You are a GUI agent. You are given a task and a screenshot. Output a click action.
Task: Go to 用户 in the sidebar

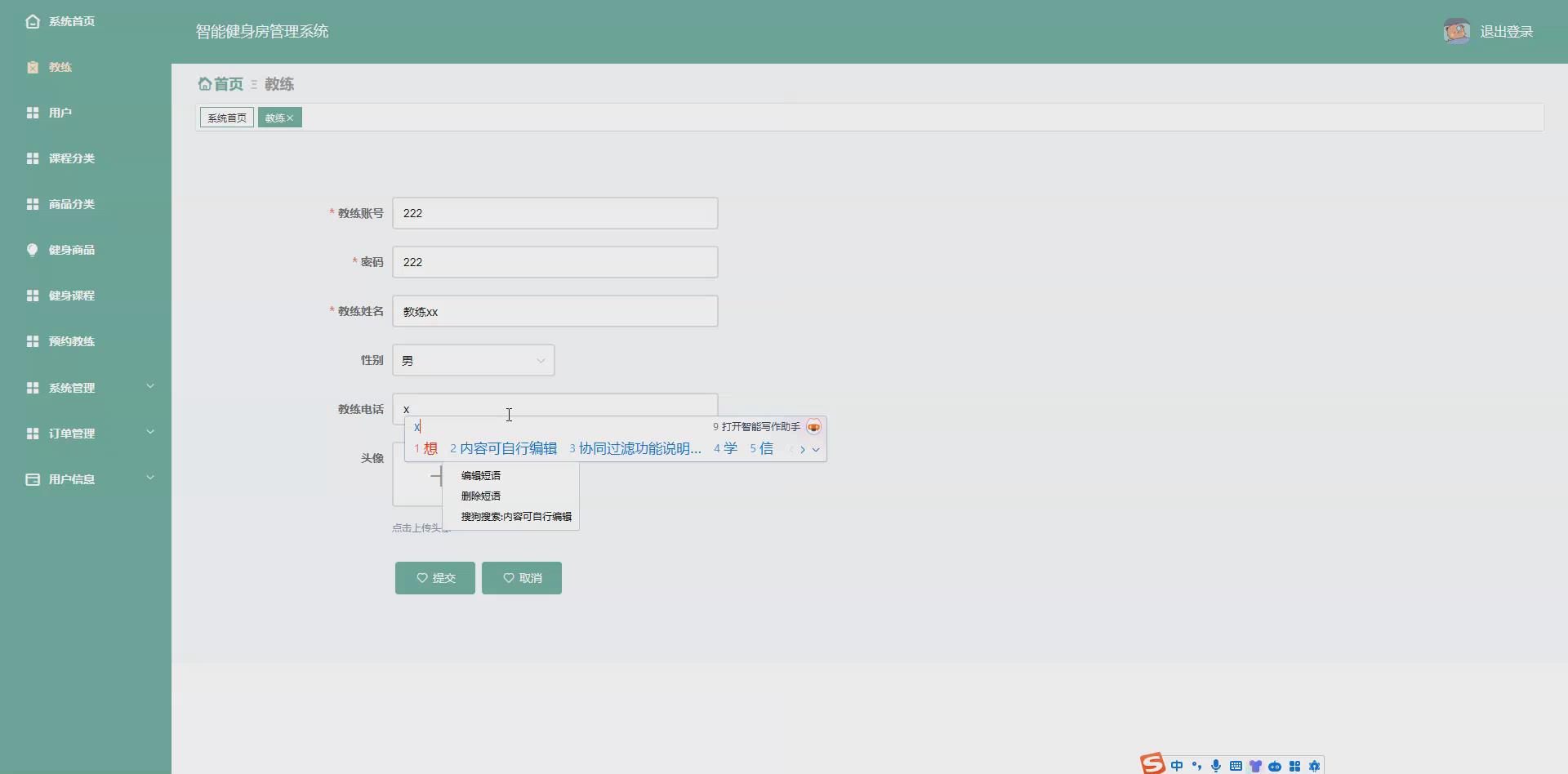coord(60,113)
